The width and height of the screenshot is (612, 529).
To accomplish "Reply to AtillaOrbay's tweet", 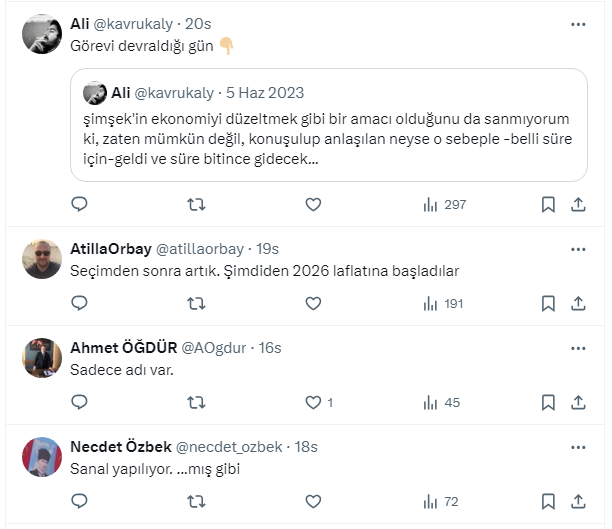I will click(80, 303).
